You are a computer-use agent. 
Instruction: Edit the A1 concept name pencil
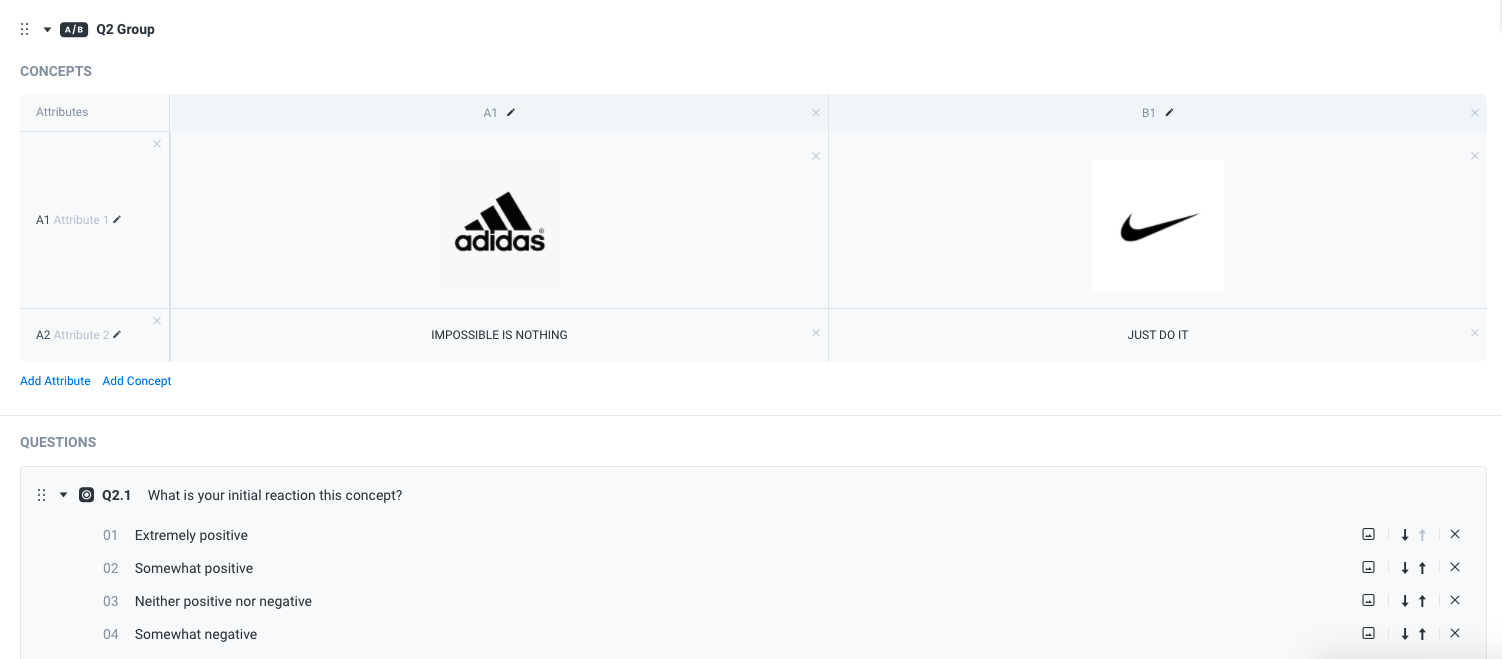tap(511, 112)
